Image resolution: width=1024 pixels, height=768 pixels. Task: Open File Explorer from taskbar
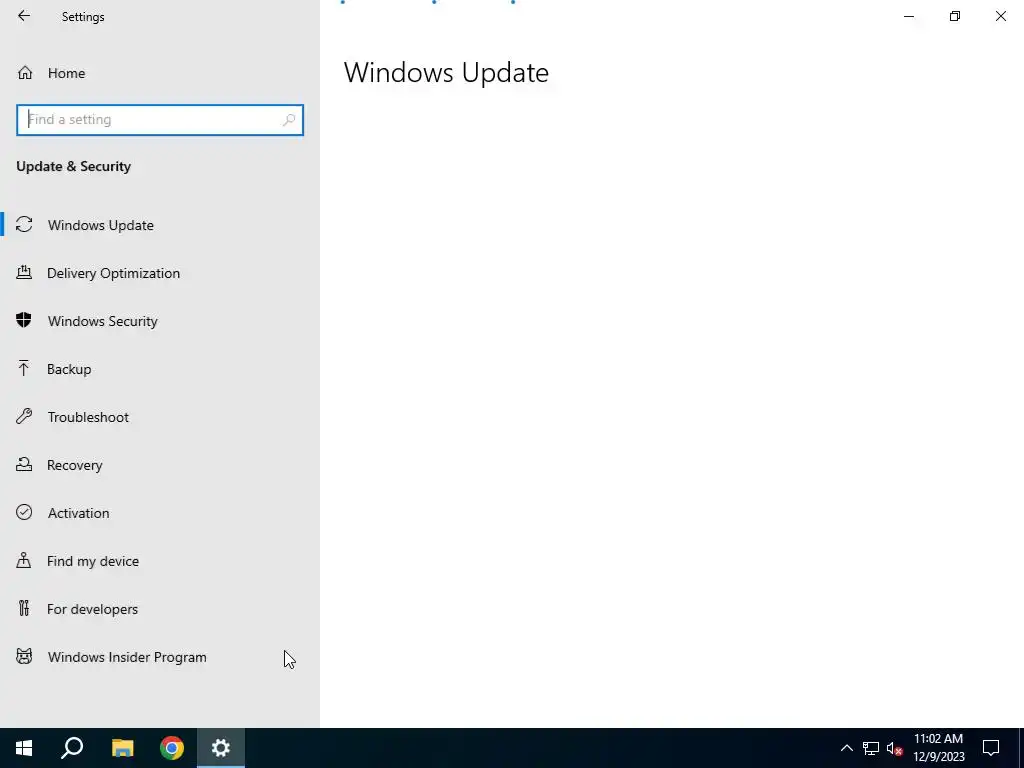click(122, 748)
